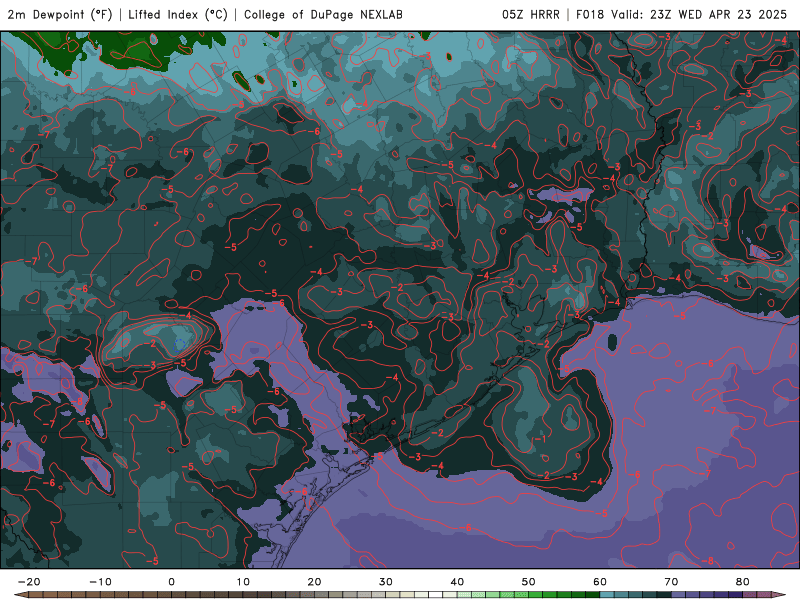Click the '-20' color scale label
The height and width of the screenshot is (600, 800).
[29, 582]
